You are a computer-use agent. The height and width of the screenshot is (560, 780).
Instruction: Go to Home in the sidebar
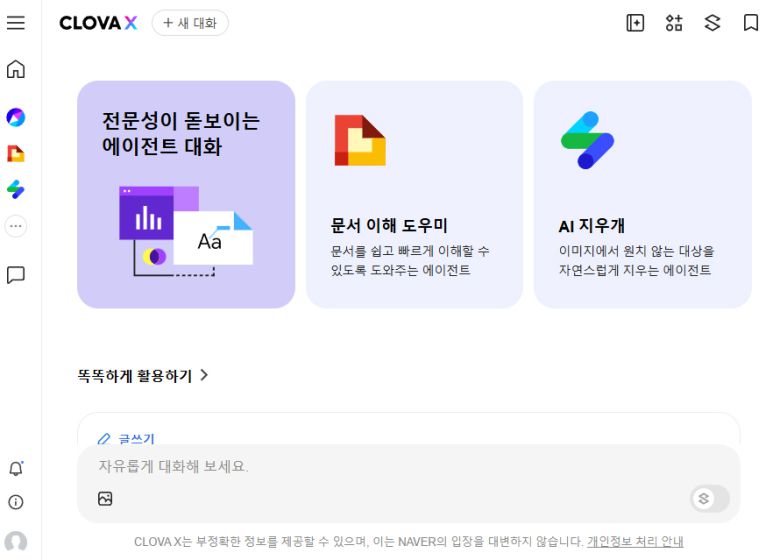tap(16, 69)
